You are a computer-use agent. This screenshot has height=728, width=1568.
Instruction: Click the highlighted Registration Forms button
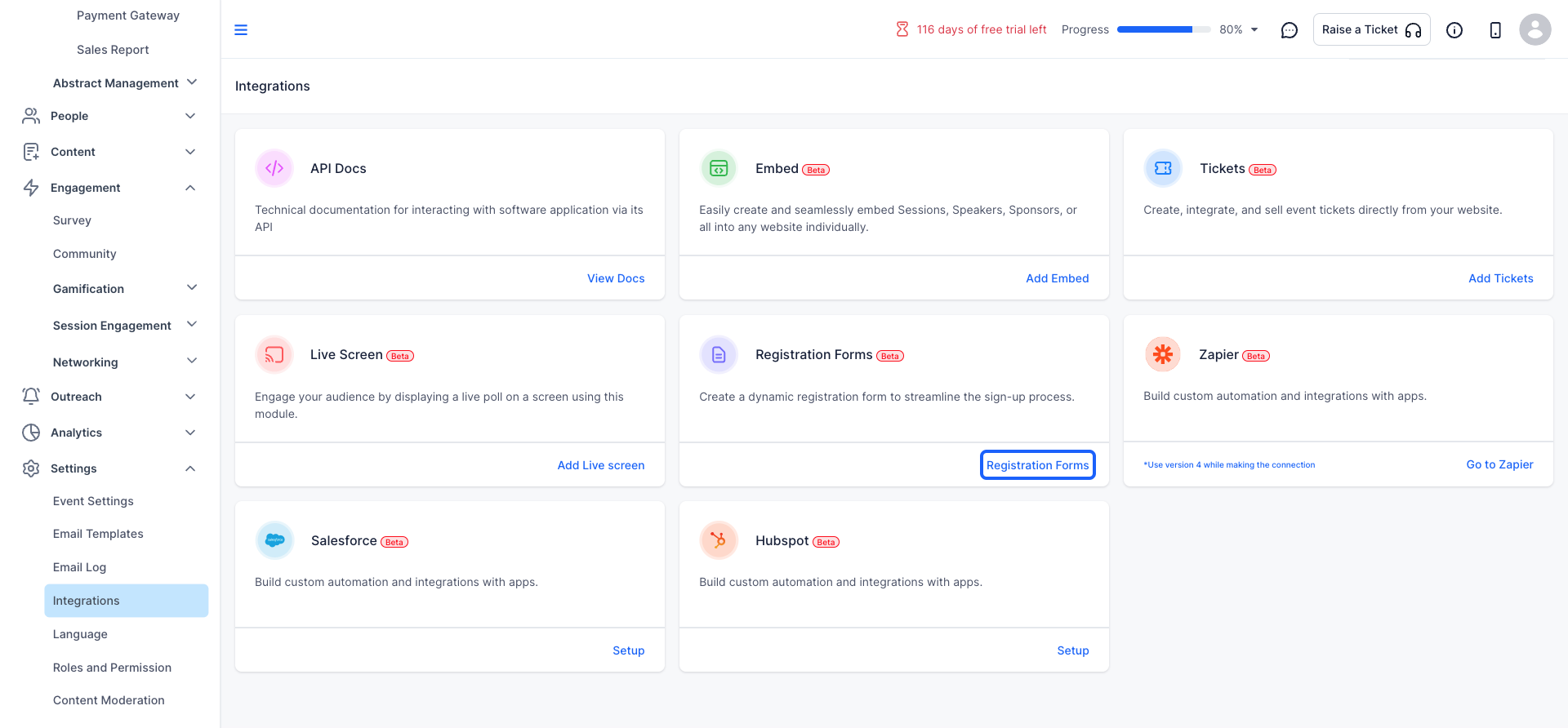1037,465
